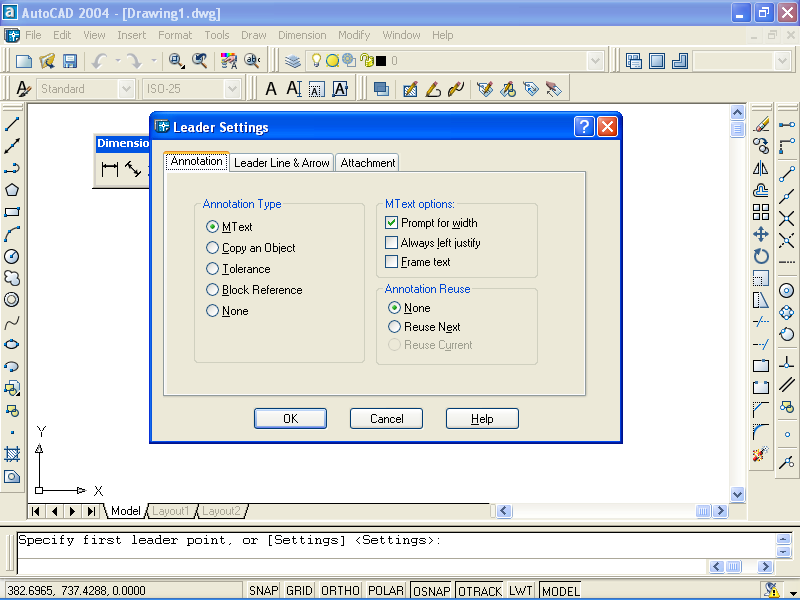Open the Standard text style dropdown
Image resolution: width=800 pixels, height=600 pixels.
[x=126, y=89]
